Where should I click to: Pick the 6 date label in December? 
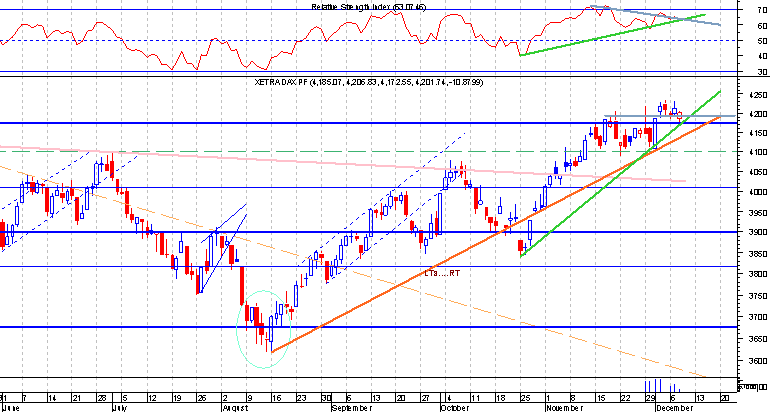(673, 398)
